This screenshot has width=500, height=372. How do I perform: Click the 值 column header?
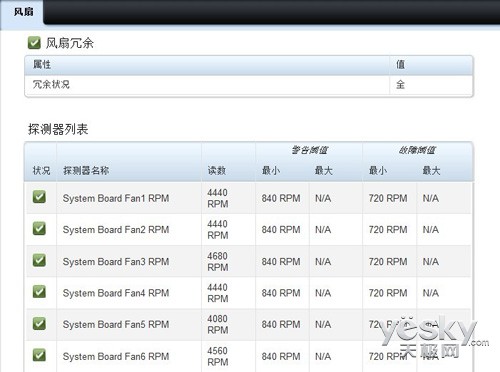pyautogui.click(x=400, y=64)
